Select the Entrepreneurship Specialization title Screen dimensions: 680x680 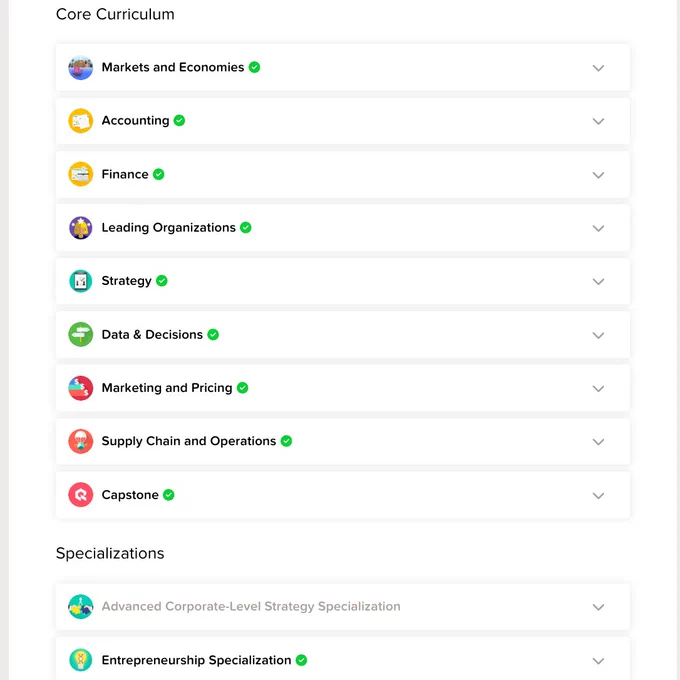[x=196, y=660]
